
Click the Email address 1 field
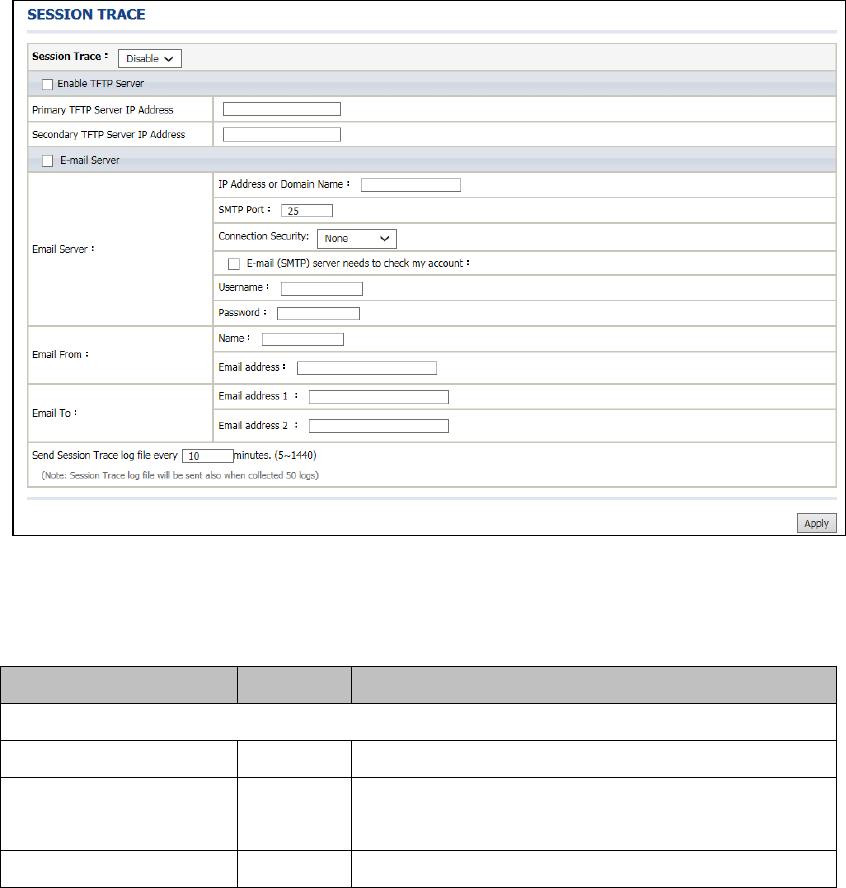point(379,397)
